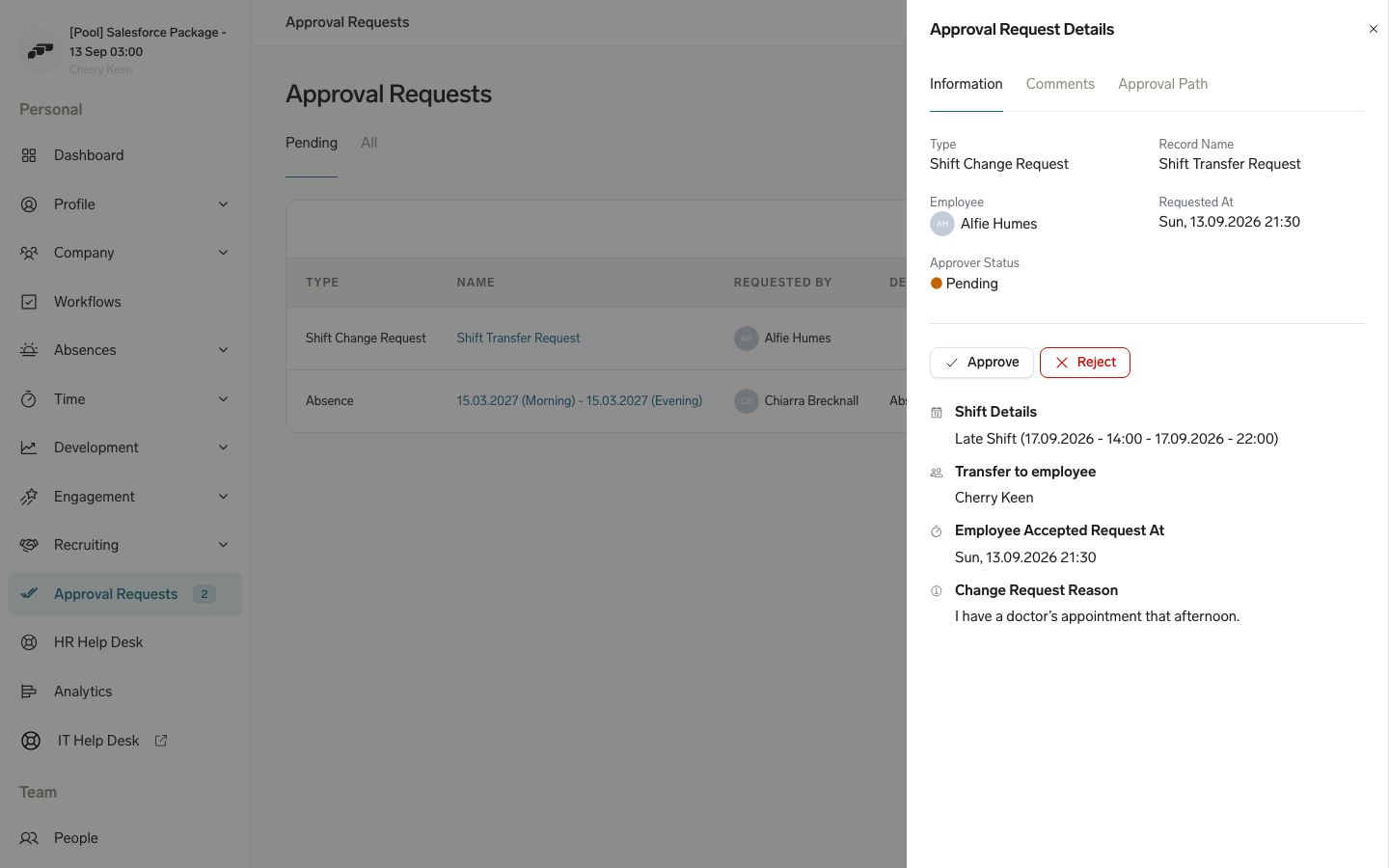The height and width of the screenshot is (868, 1389).
Task: Click Chiarra Brecknall name in table
Action: click(x=811, y=401)
